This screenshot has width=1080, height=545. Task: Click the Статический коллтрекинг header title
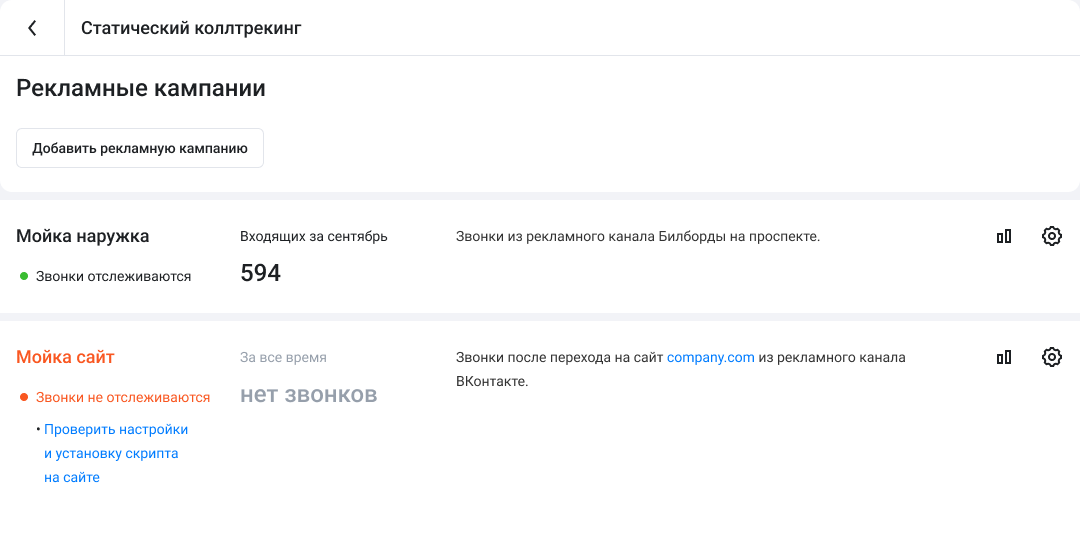(191, 28)
